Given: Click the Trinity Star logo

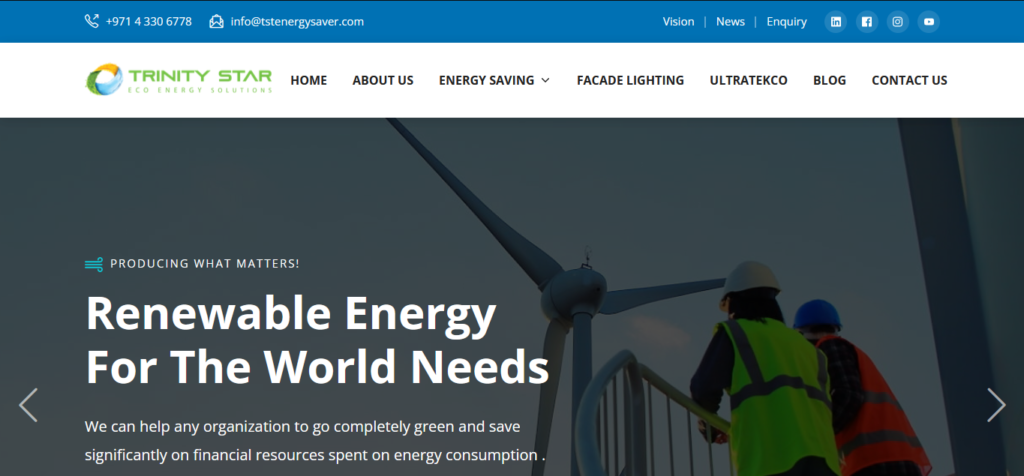Looking at the screenshot, I should tap(179, 80).
